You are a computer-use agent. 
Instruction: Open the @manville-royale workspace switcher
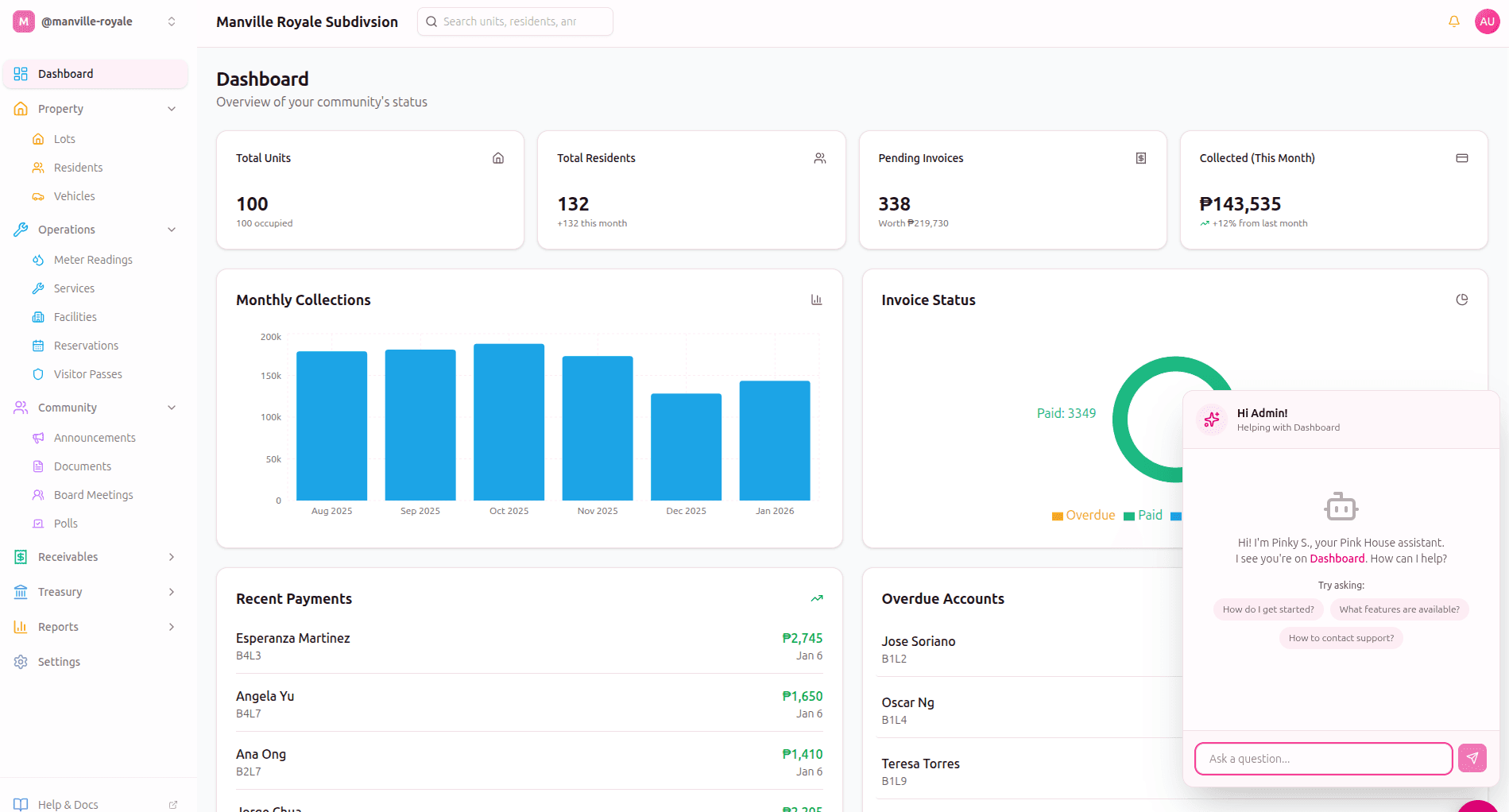pos(95,21)
